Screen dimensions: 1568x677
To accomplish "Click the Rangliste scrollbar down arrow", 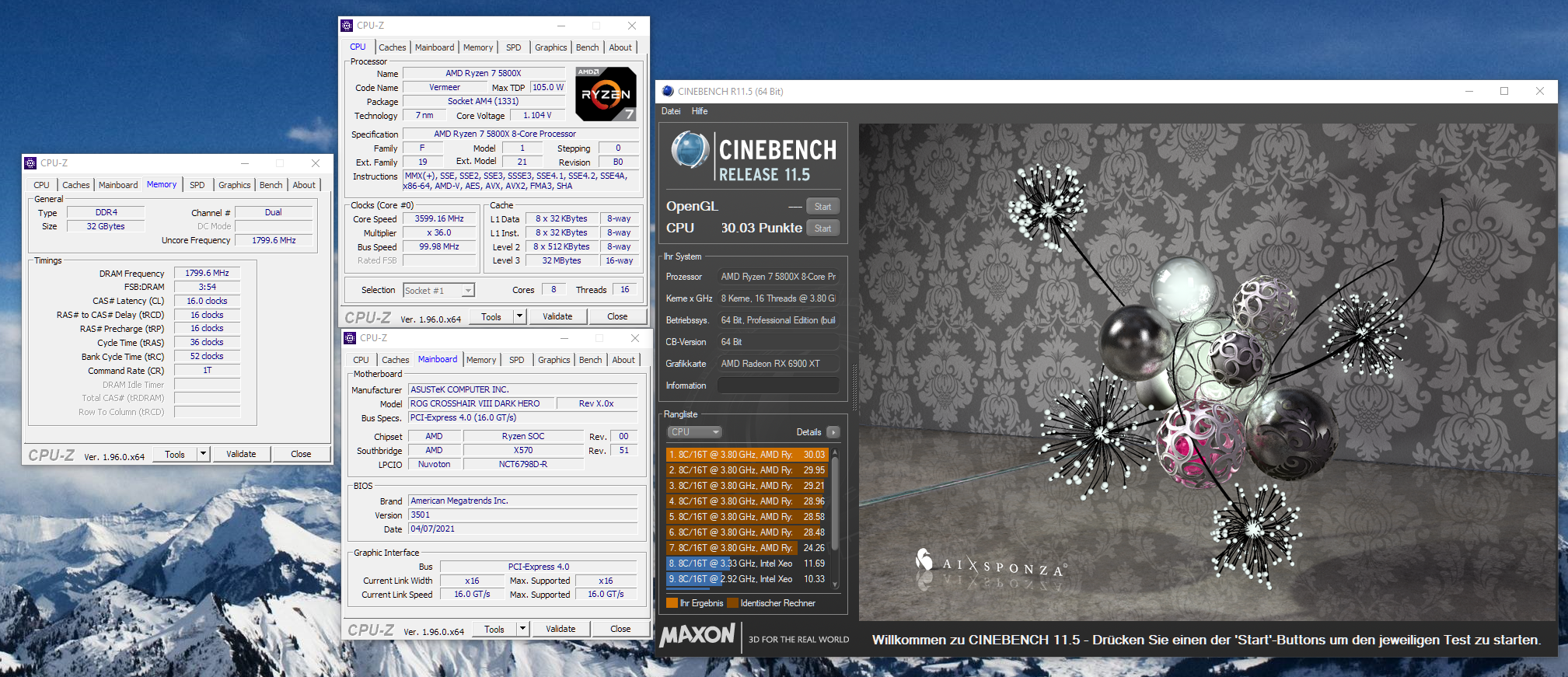I will click(836, 585).
